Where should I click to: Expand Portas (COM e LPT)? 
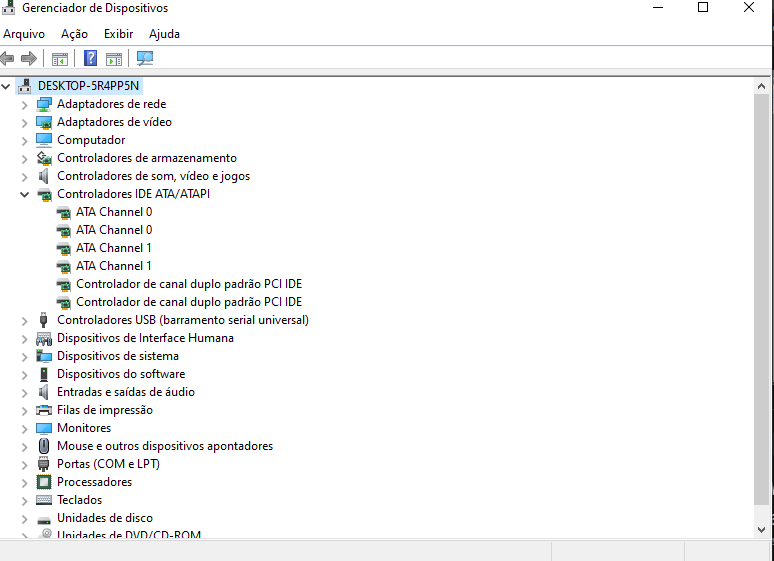coord(25,465)
